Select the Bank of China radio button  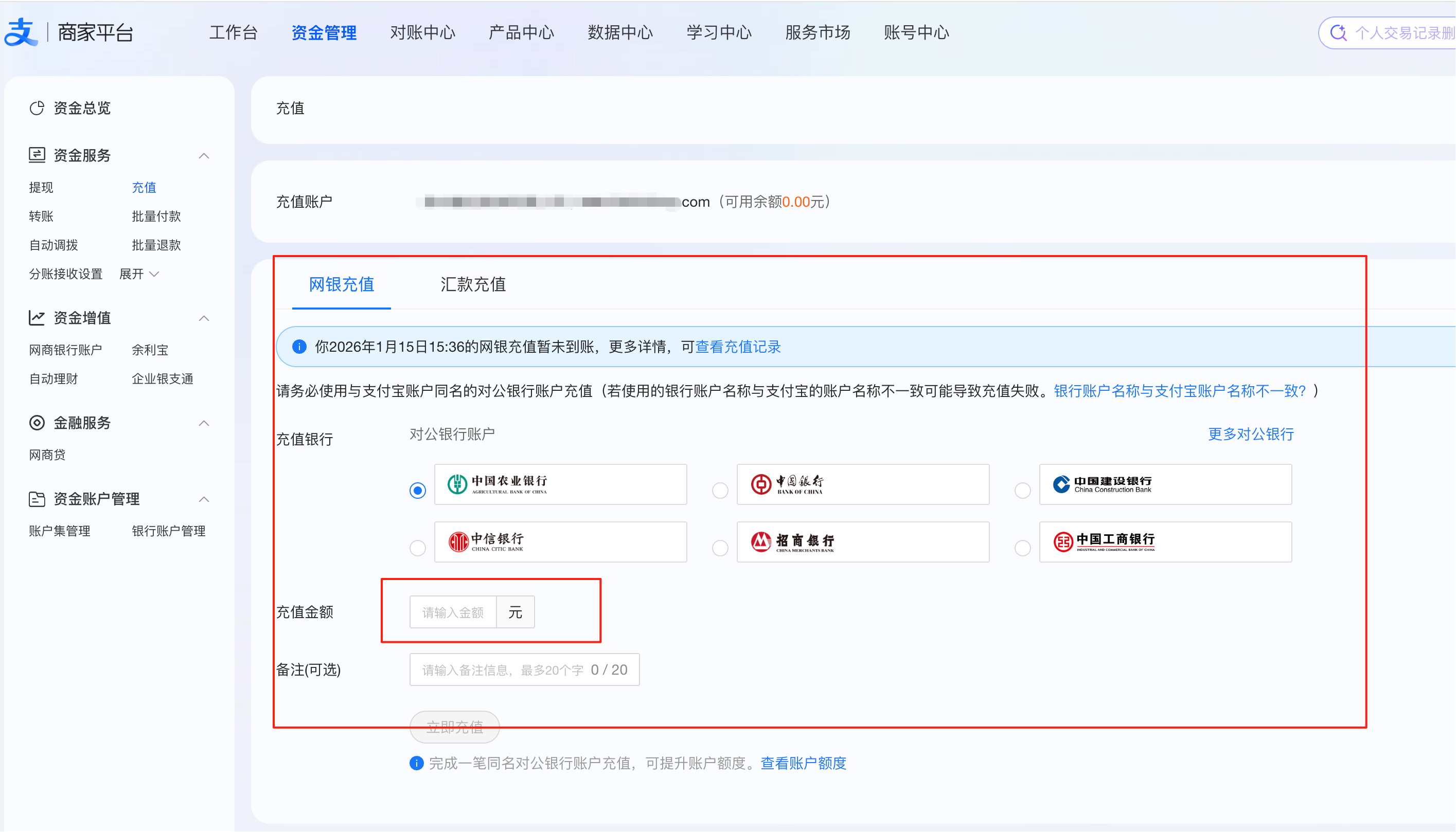pyautogui.click(x=720, y=490)
